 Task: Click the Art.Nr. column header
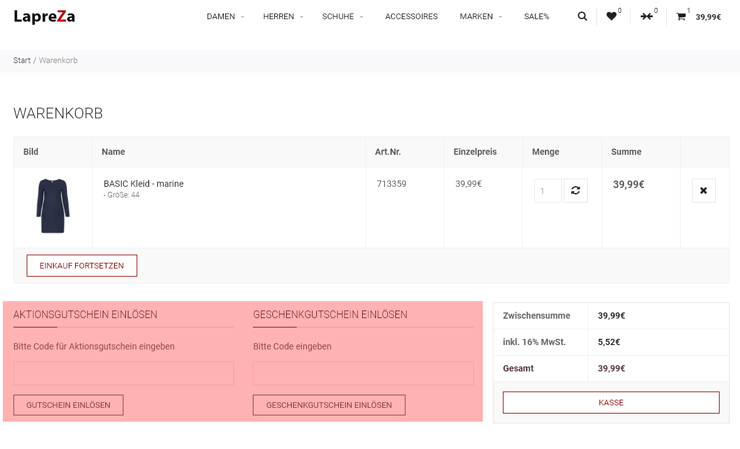pos(387,152)
